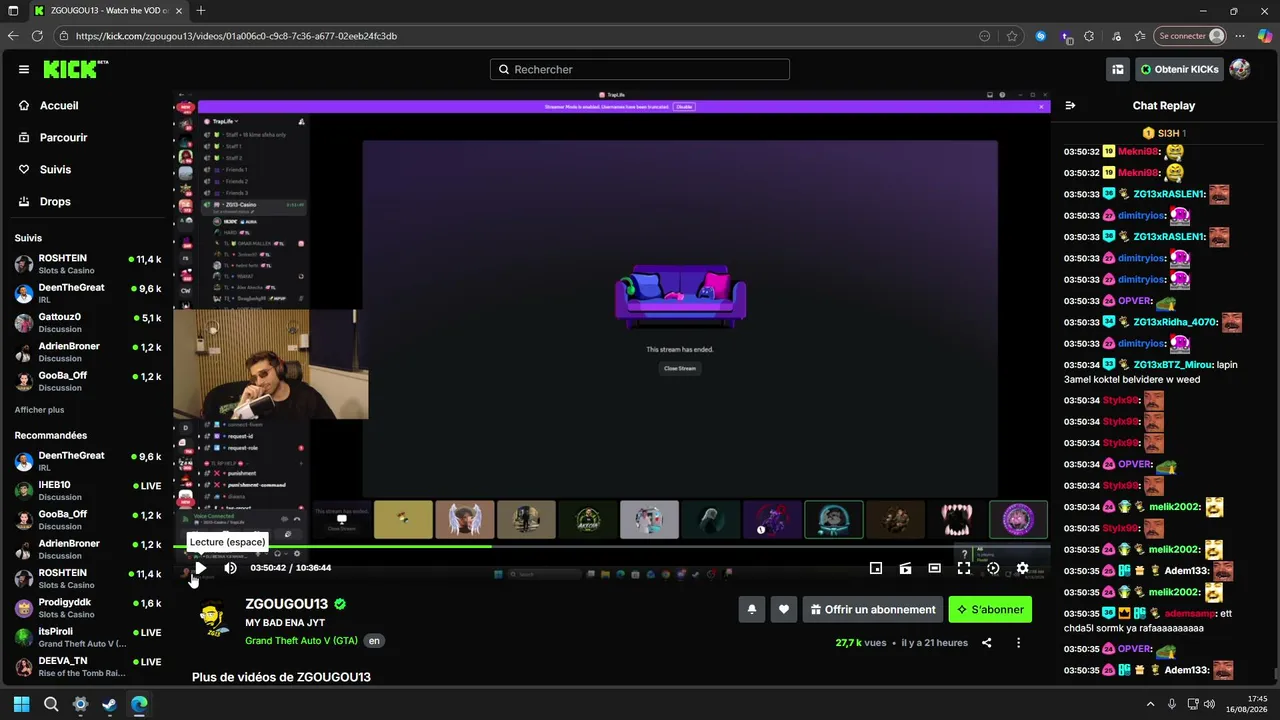Open the video more options menu
Image resolution: width=1280 pixels, height=720 pixels.
tap(1019, 643)
